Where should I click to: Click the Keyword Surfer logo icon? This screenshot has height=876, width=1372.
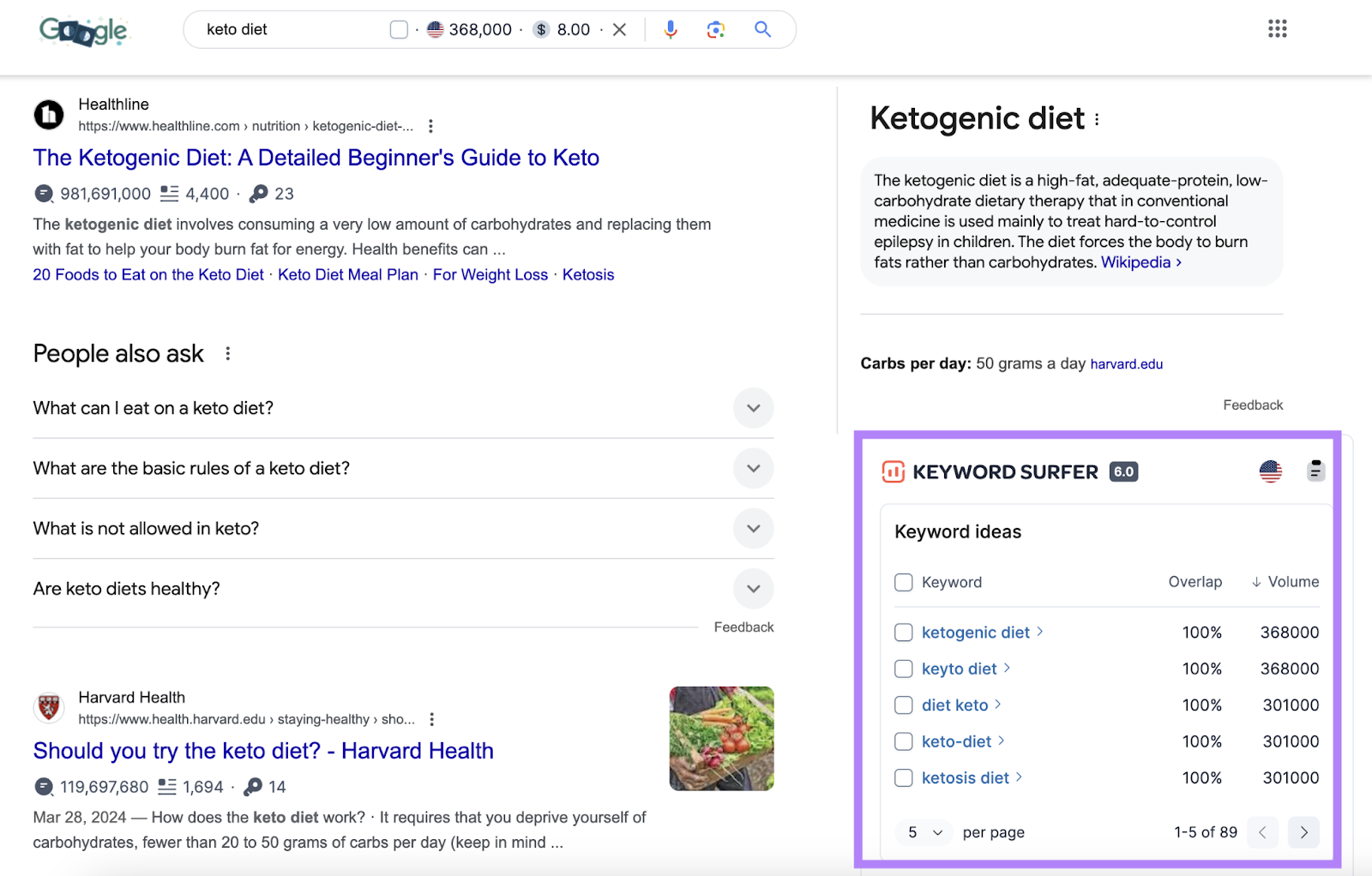[894, 471]
